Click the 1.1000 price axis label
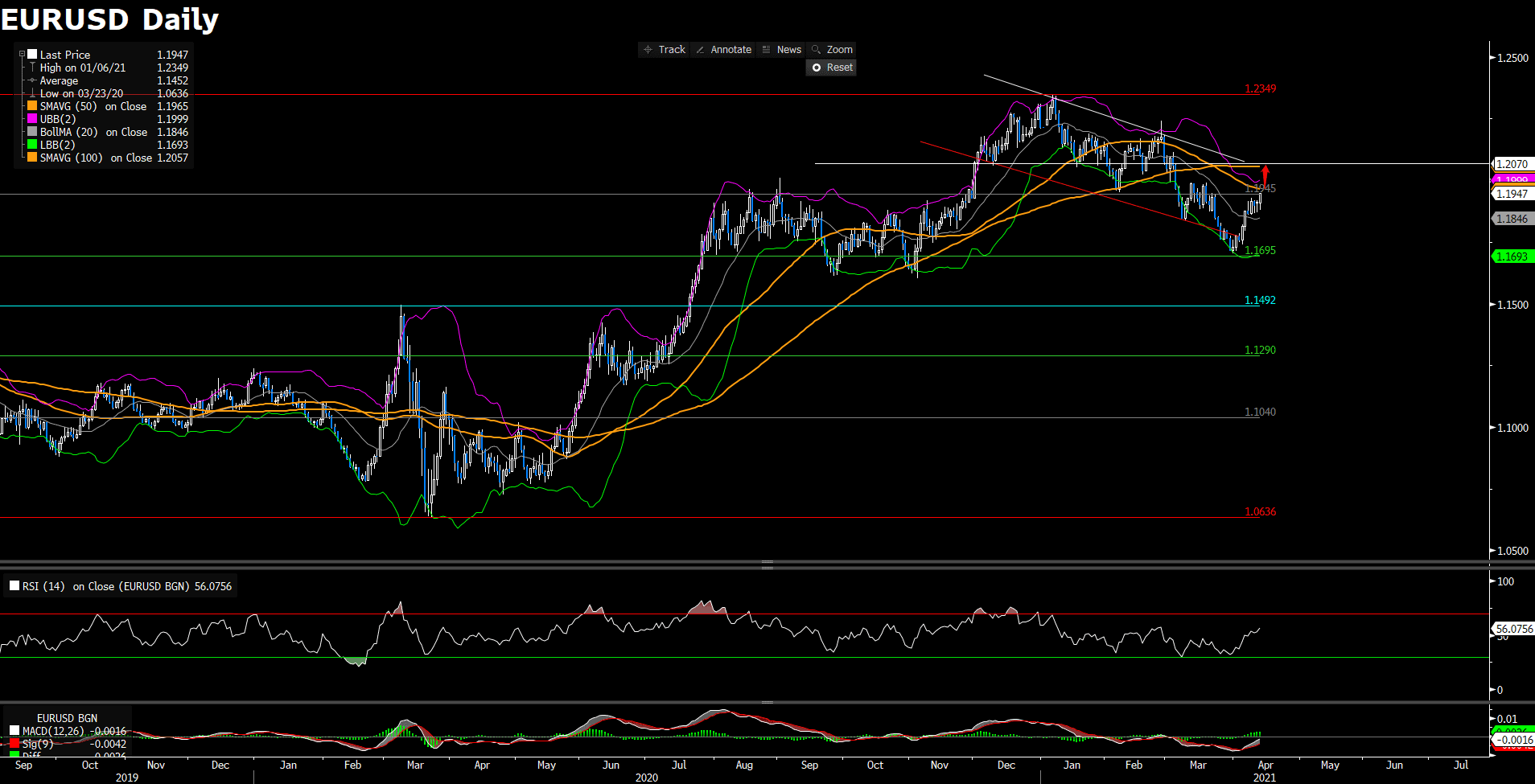The width and height of the screenshot is (1535, 784). coord(1512,428)
